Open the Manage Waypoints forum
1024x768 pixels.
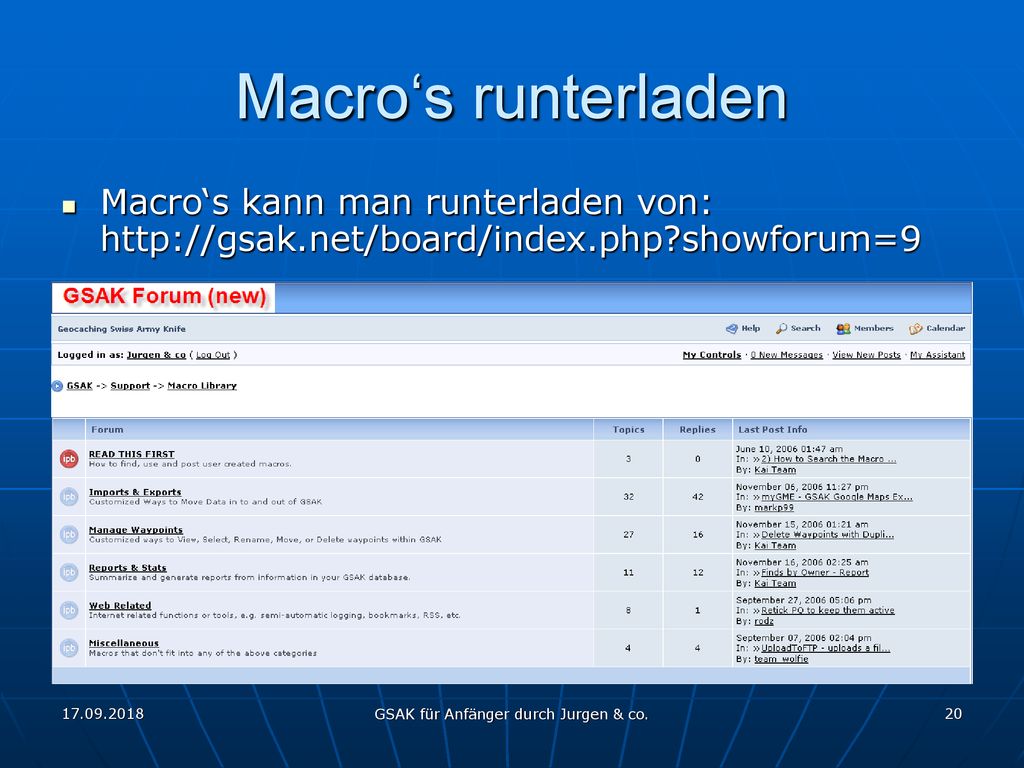pos(136,530)
